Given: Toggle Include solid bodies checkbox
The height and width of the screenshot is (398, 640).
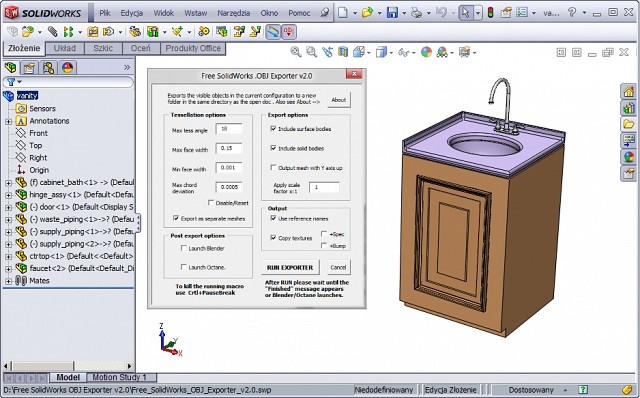Looking at the screenshot, I should pyautogui.click(x=273, y=148).
